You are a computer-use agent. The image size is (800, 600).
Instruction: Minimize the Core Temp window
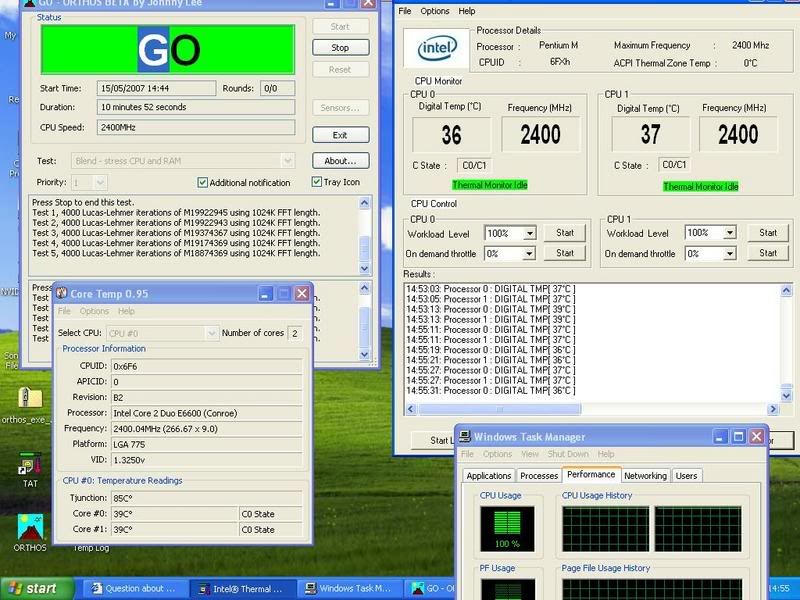point(265,293)
